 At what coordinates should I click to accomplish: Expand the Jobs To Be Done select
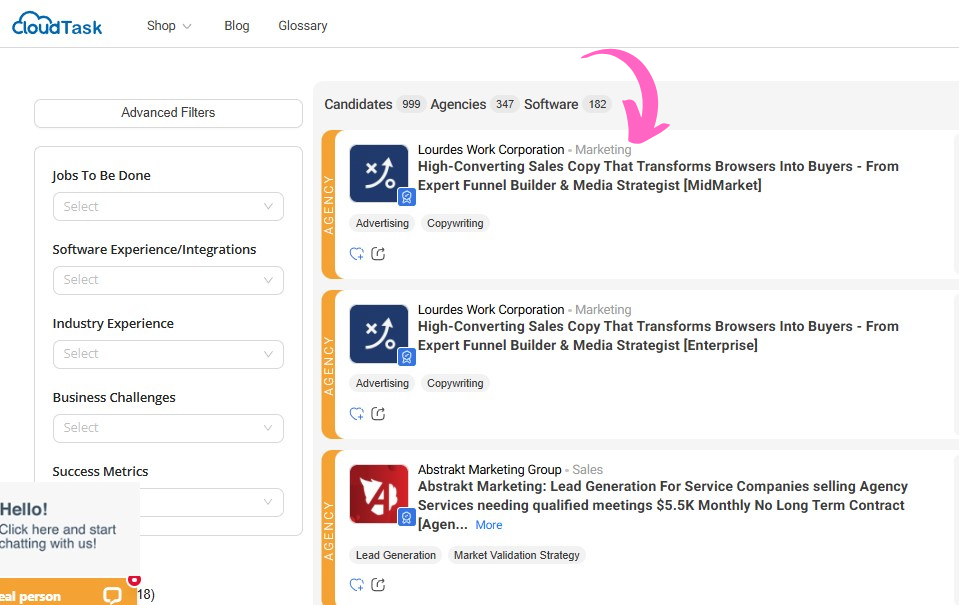(x=168, y=207)
